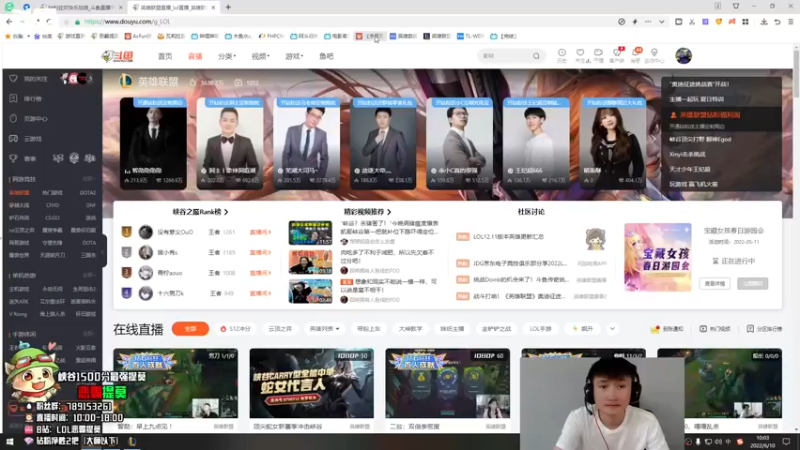Reload the page with refresh icon
The height and width of the screenshot is (450, 800).
(x=49, y=22)
